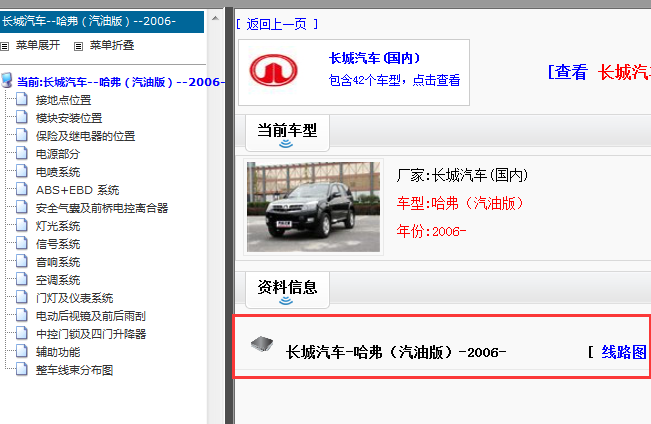This screenshot has height=424, width=651.
Task: Open 空调系统 entry
Action: (x=58, y=280)
